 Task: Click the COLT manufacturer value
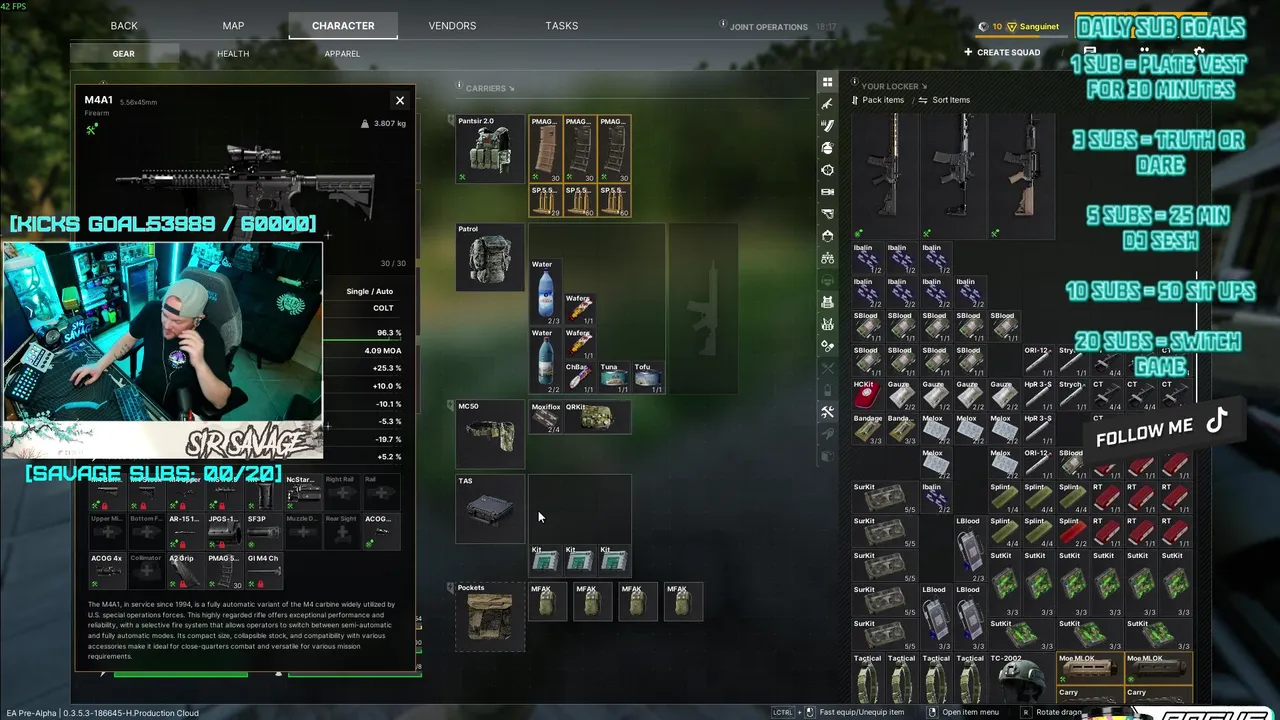point(383,308)
